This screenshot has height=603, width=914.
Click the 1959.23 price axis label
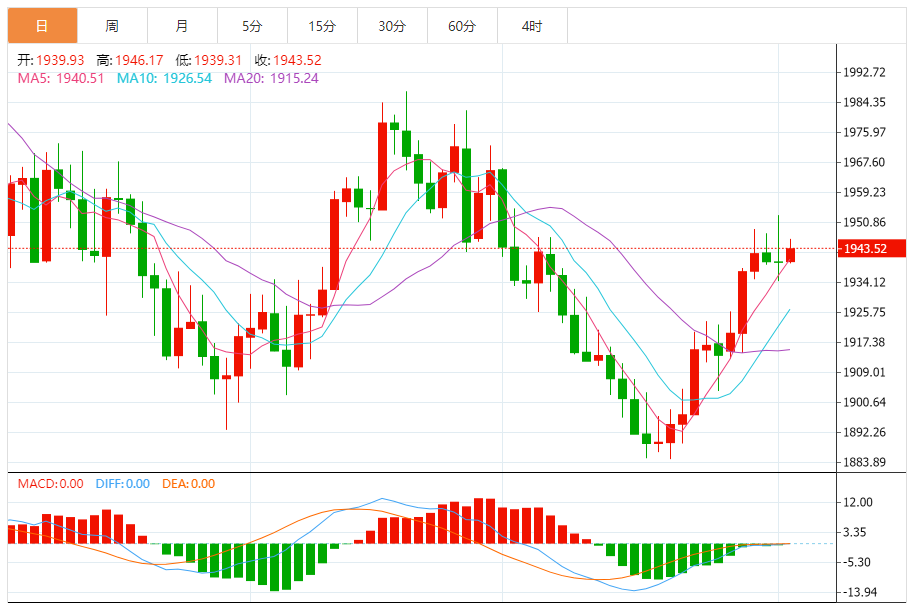coord(864,192)
